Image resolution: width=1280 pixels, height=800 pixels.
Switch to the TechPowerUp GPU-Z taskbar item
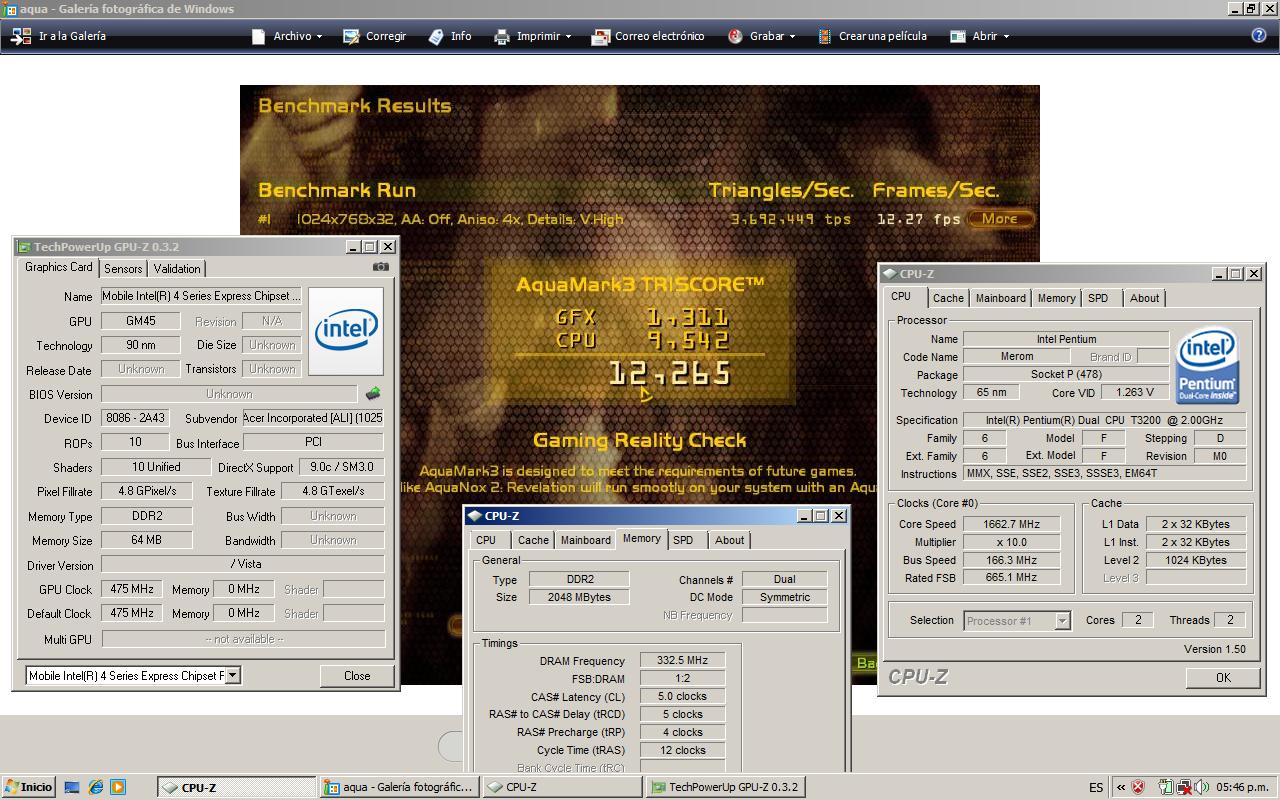[725, 787]
